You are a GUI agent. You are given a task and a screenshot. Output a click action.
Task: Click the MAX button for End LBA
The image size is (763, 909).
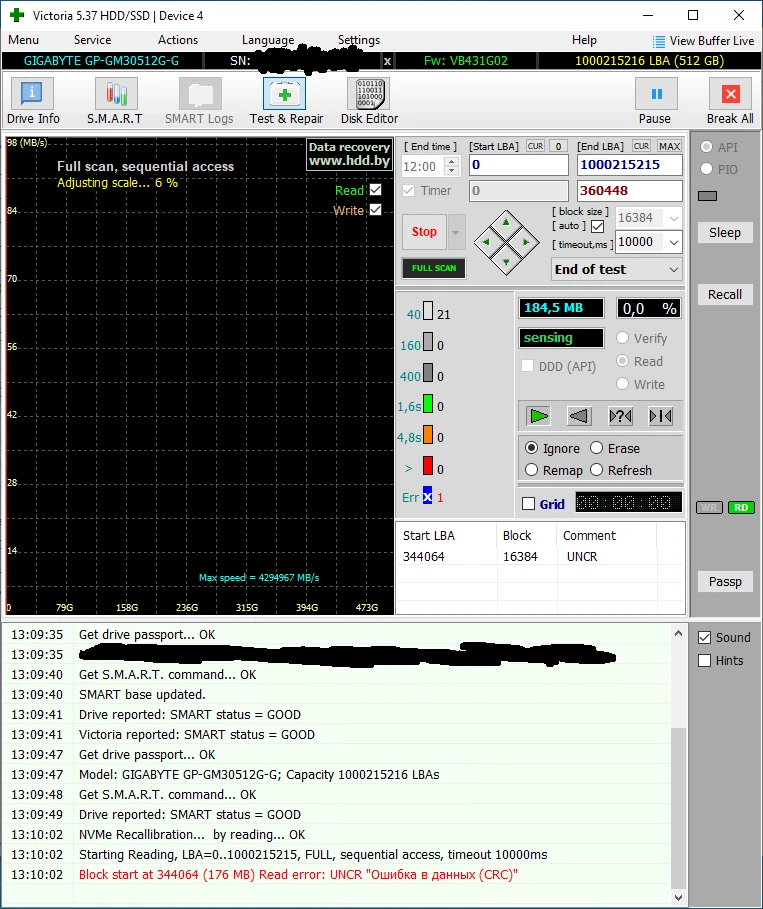669,146
